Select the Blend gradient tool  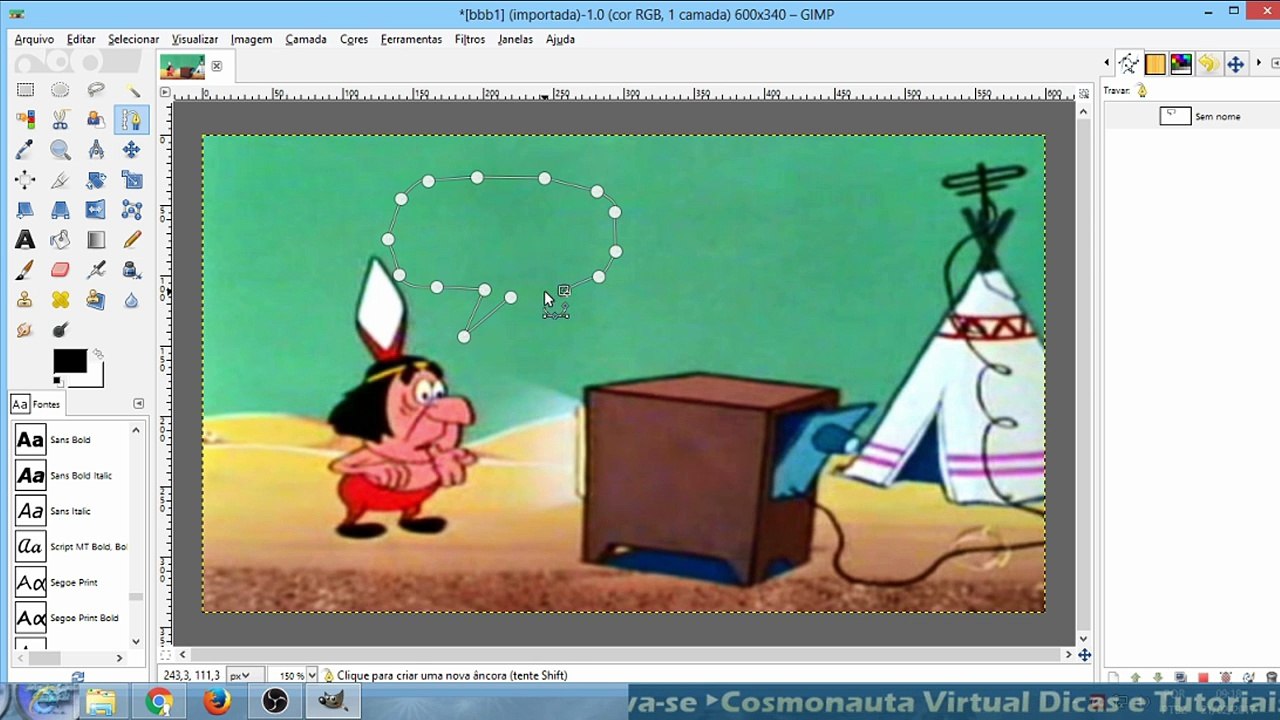(x=96, y=240)
